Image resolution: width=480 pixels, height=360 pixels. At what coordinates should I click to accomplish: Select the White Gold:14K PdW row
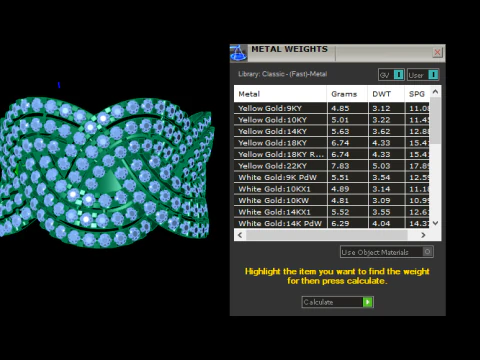pos(331,223)
